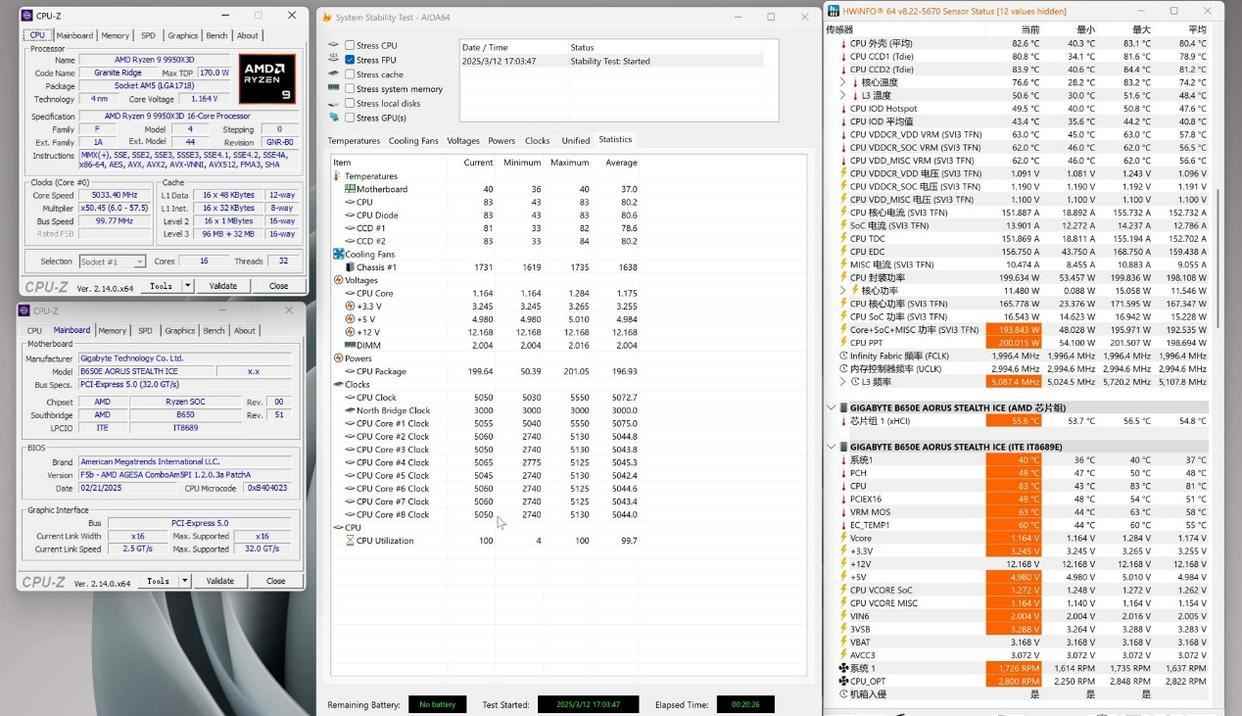The height and width of the screenshot is (716, 1242).
Task: Select the CPU Core #1 Clock row in AIDA64
Action: [484, 423]
